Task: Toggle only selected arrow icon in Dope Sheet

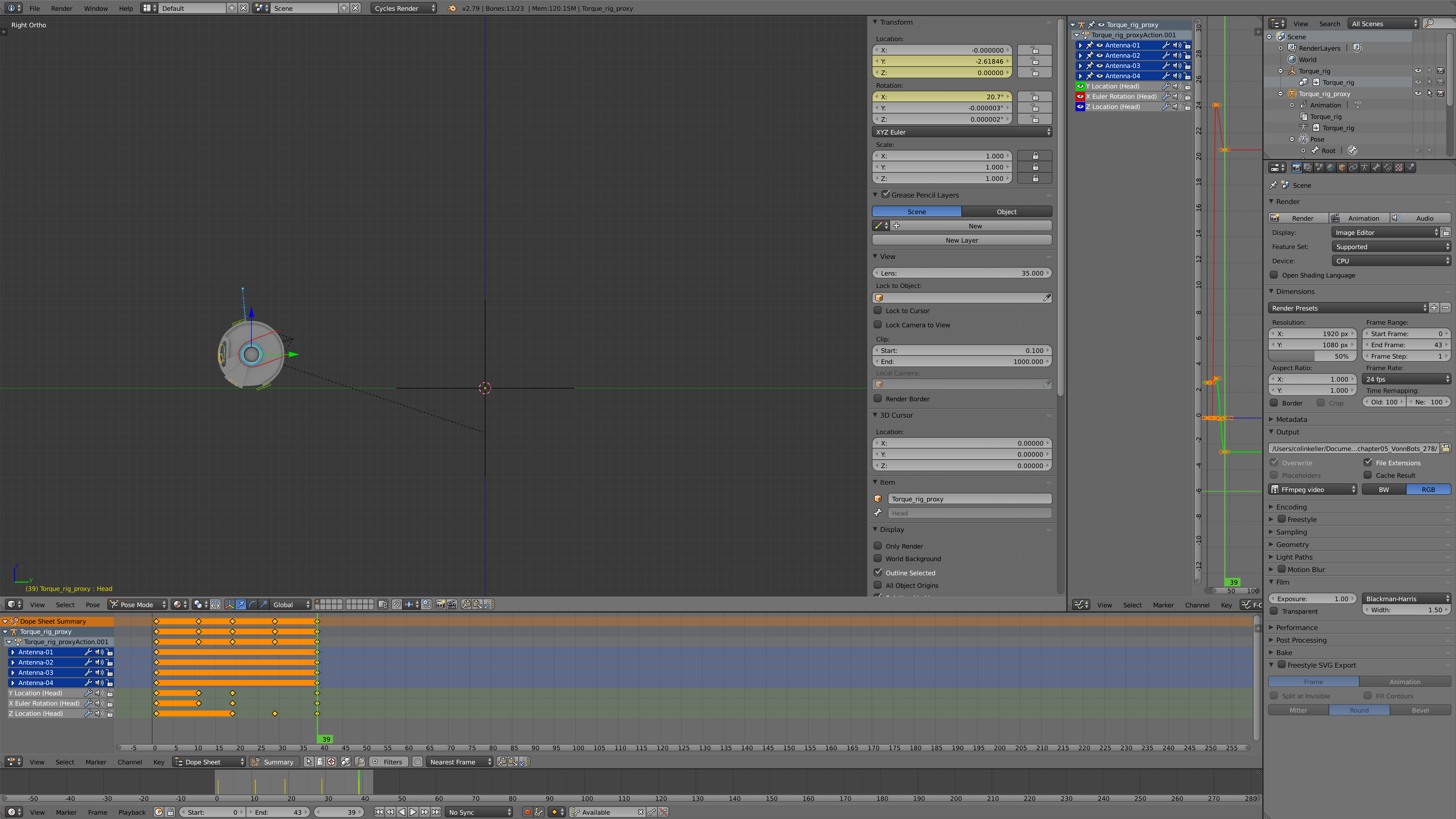Action: (x=309, y=762)
